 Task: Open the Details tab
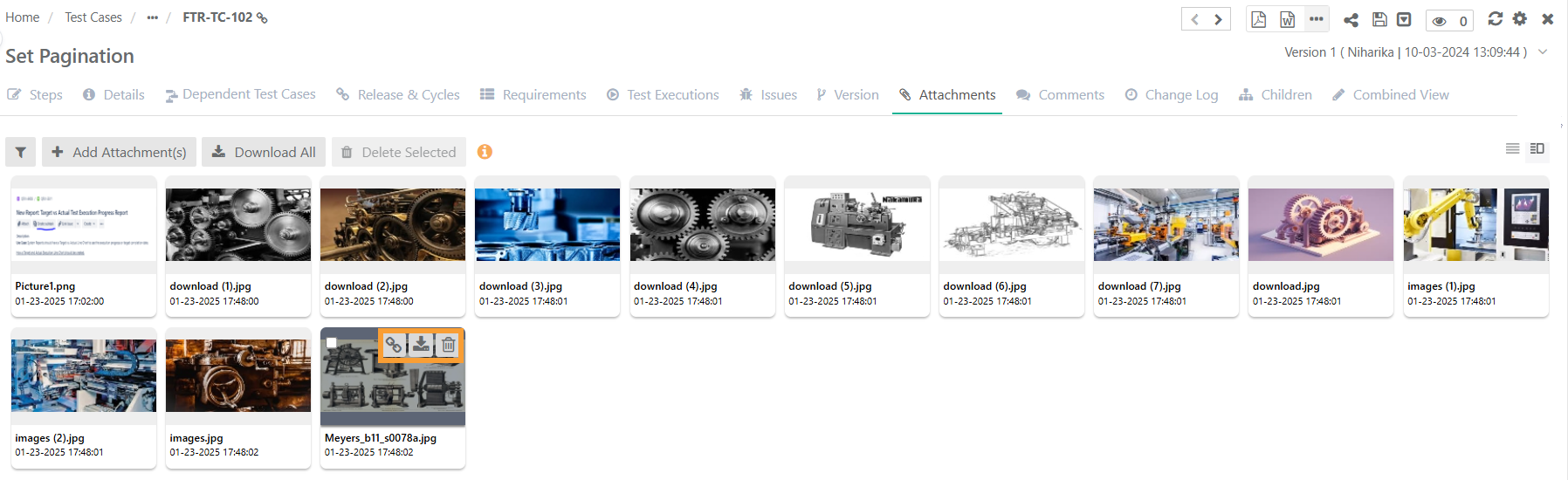tap(113, 94)
